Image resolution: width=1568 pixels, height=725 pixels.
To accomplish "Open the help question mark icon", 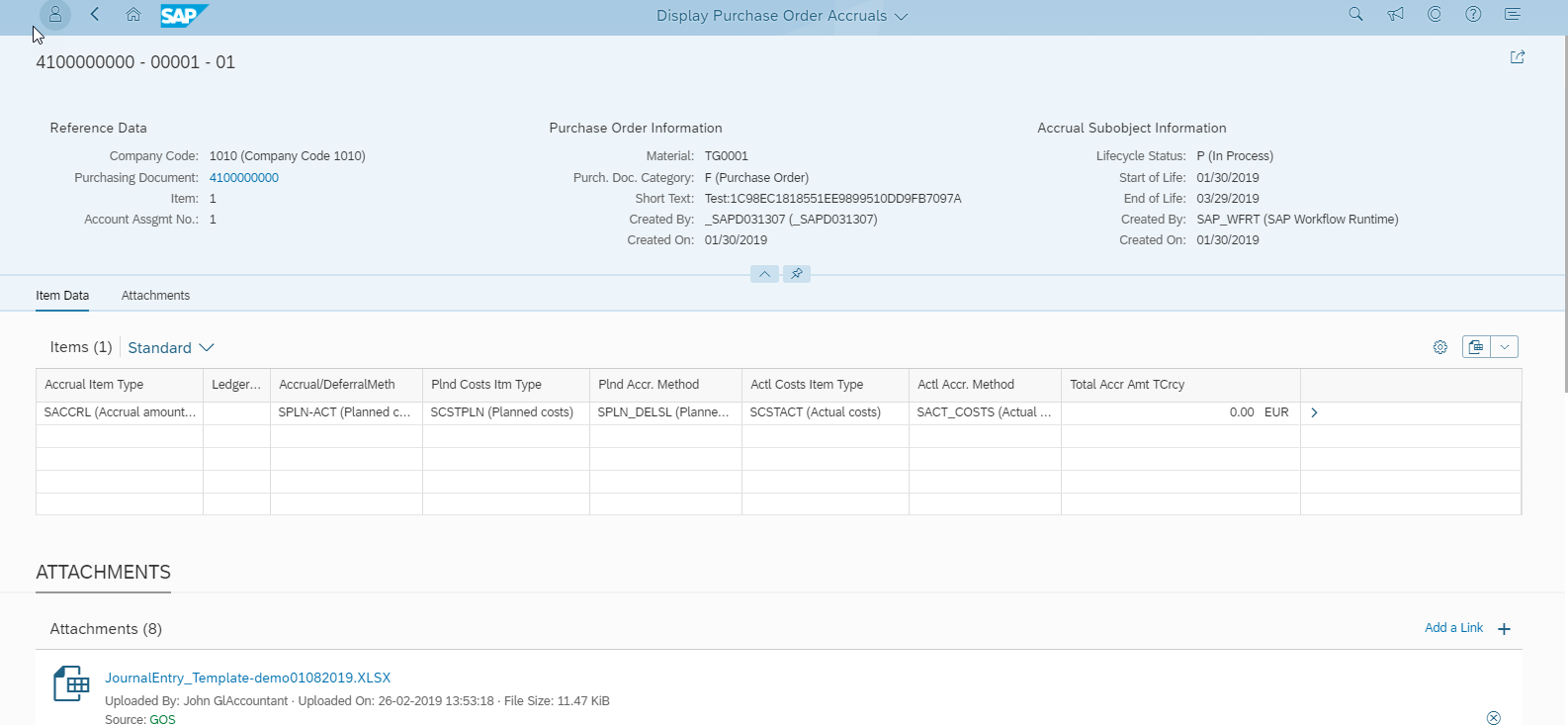I will pyautogui.click(x=1473, y=14).
